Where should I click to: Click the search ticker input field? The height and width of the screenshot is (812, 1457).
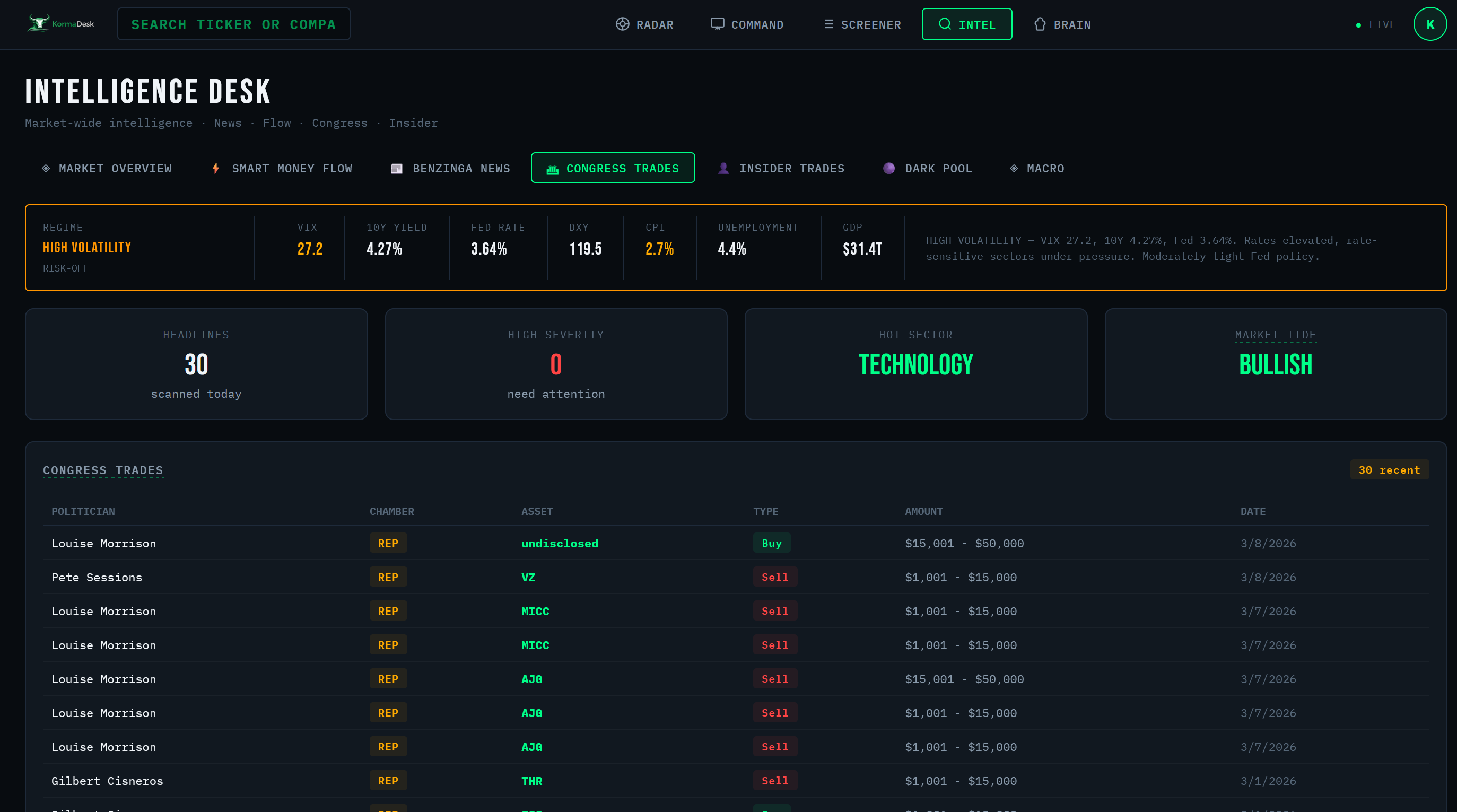(x=233, y=24)
